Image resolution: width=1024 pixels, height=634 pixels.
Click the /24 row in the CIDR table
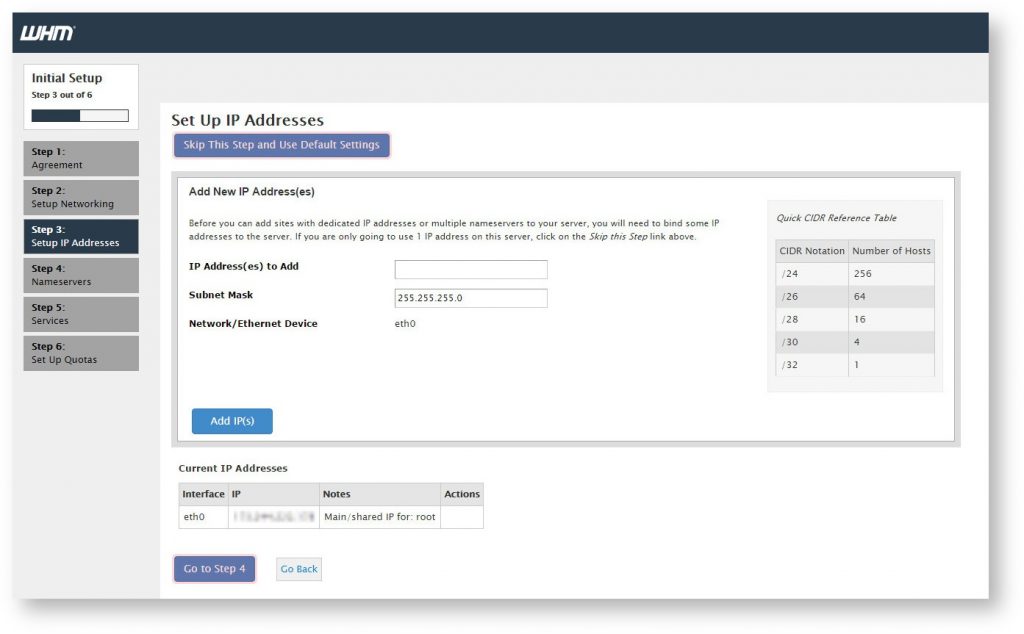coord(854,273)
